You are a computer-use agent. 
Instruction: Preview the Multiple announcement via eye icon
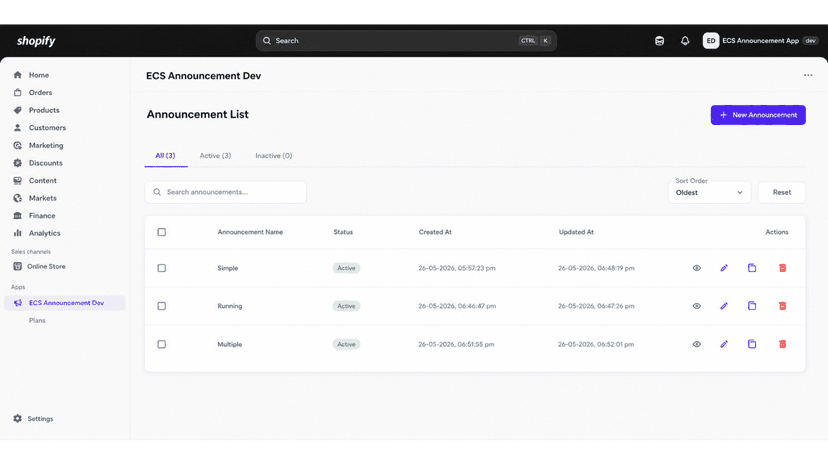coord(697,344)
